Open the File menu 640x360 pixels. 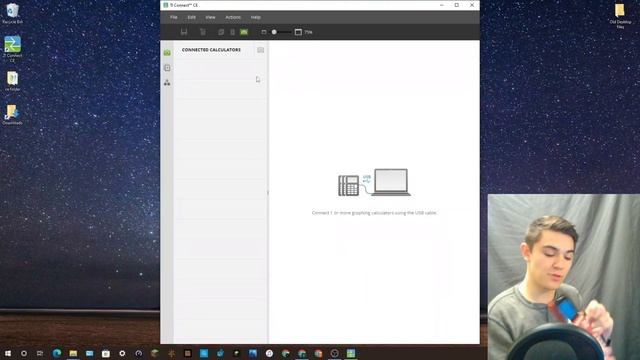pyautogui.click(x=173, y=18)
